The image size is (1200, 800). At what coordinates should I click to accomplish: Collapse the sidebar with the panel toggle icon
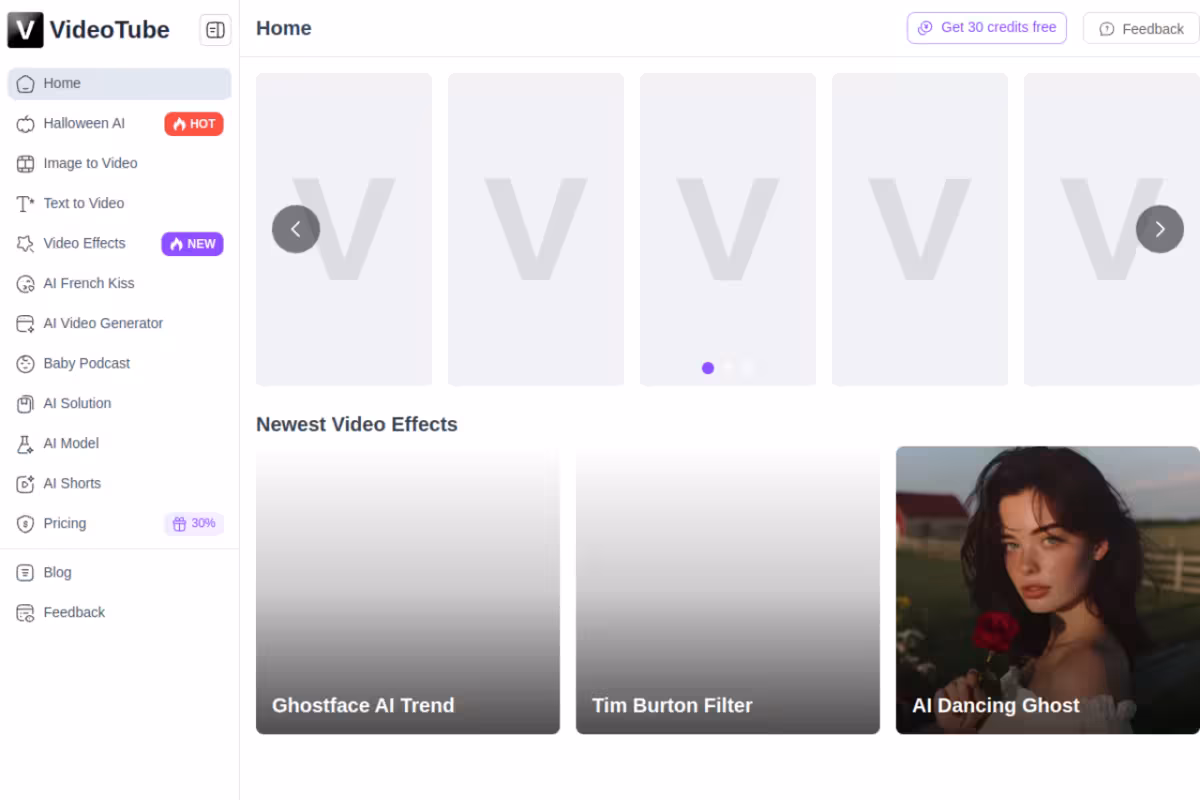click(x=215, y=30)
